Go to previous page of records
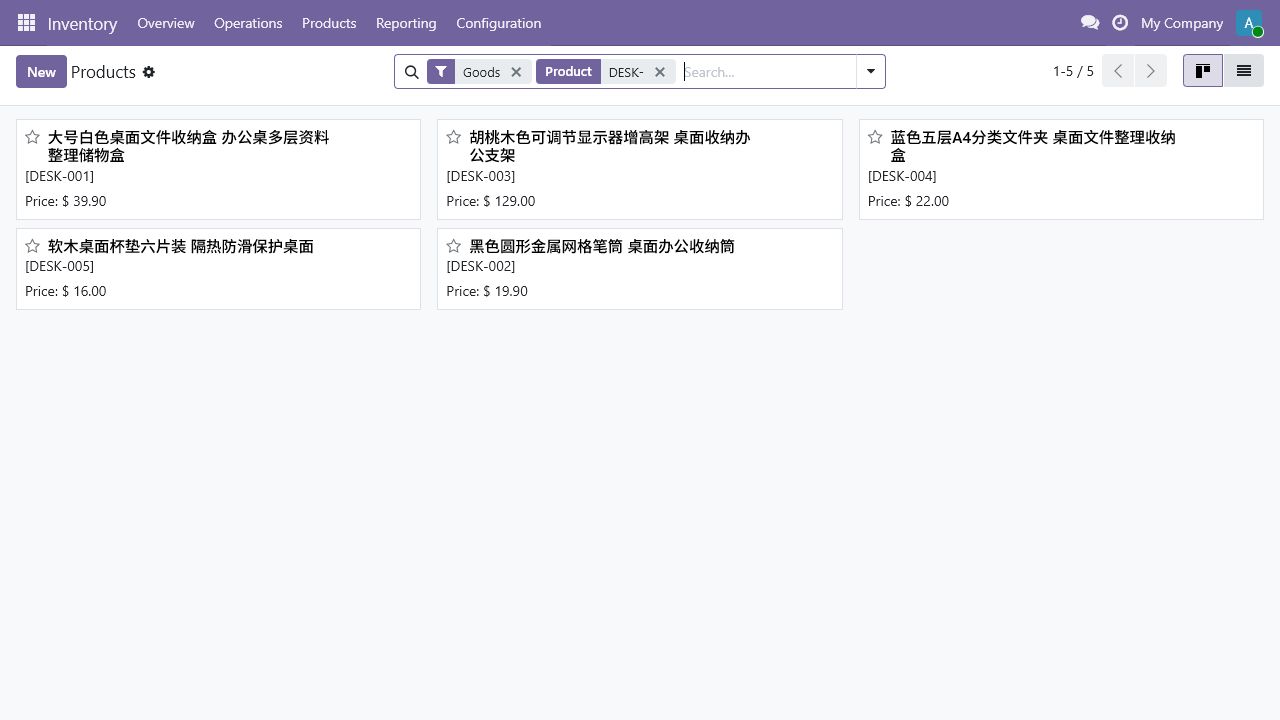Screen dimensions: 1280x720 coord(1118,71)
